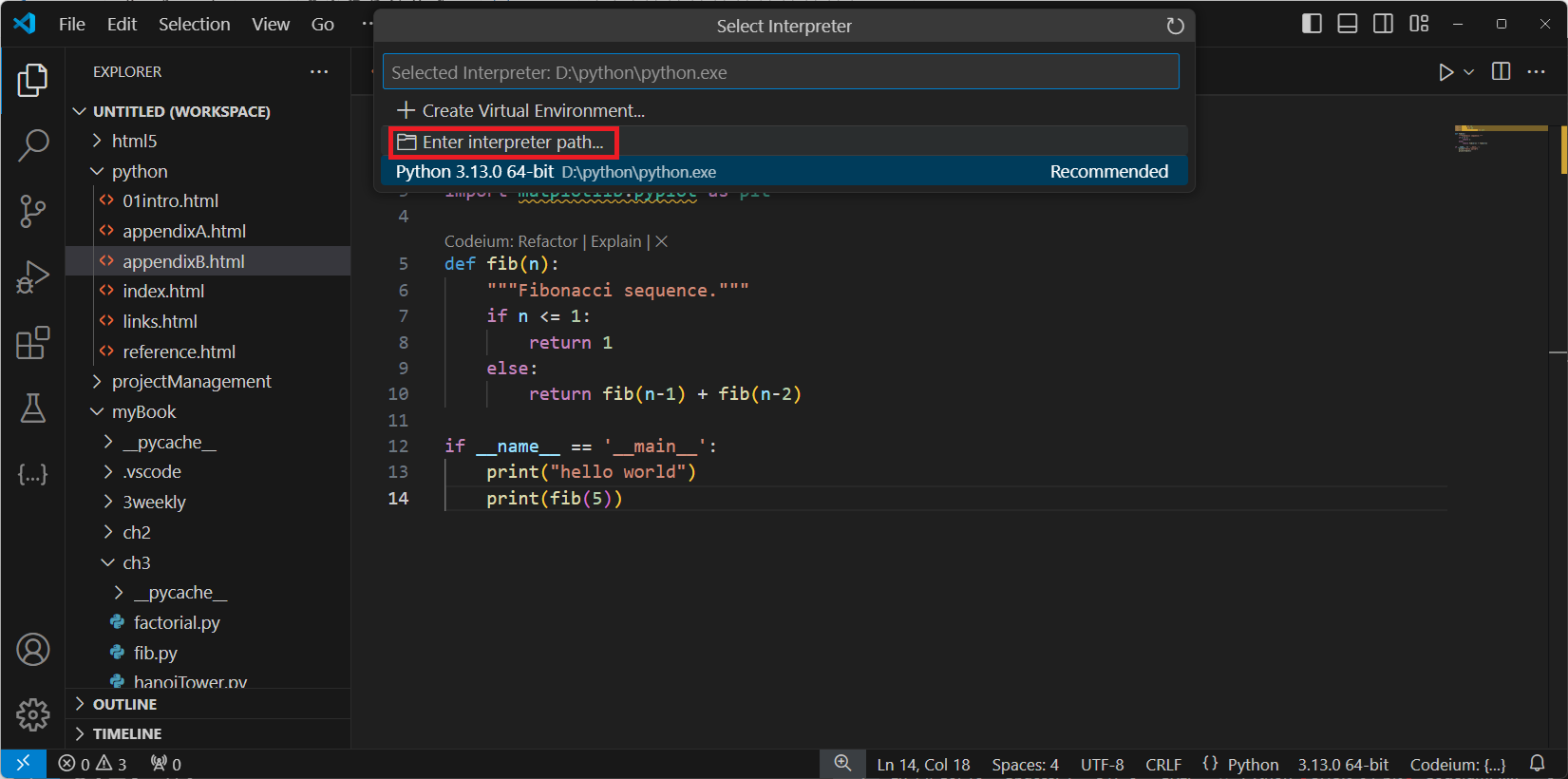
Task: Refresh the interpreter list
Action: click(1175, 27)
